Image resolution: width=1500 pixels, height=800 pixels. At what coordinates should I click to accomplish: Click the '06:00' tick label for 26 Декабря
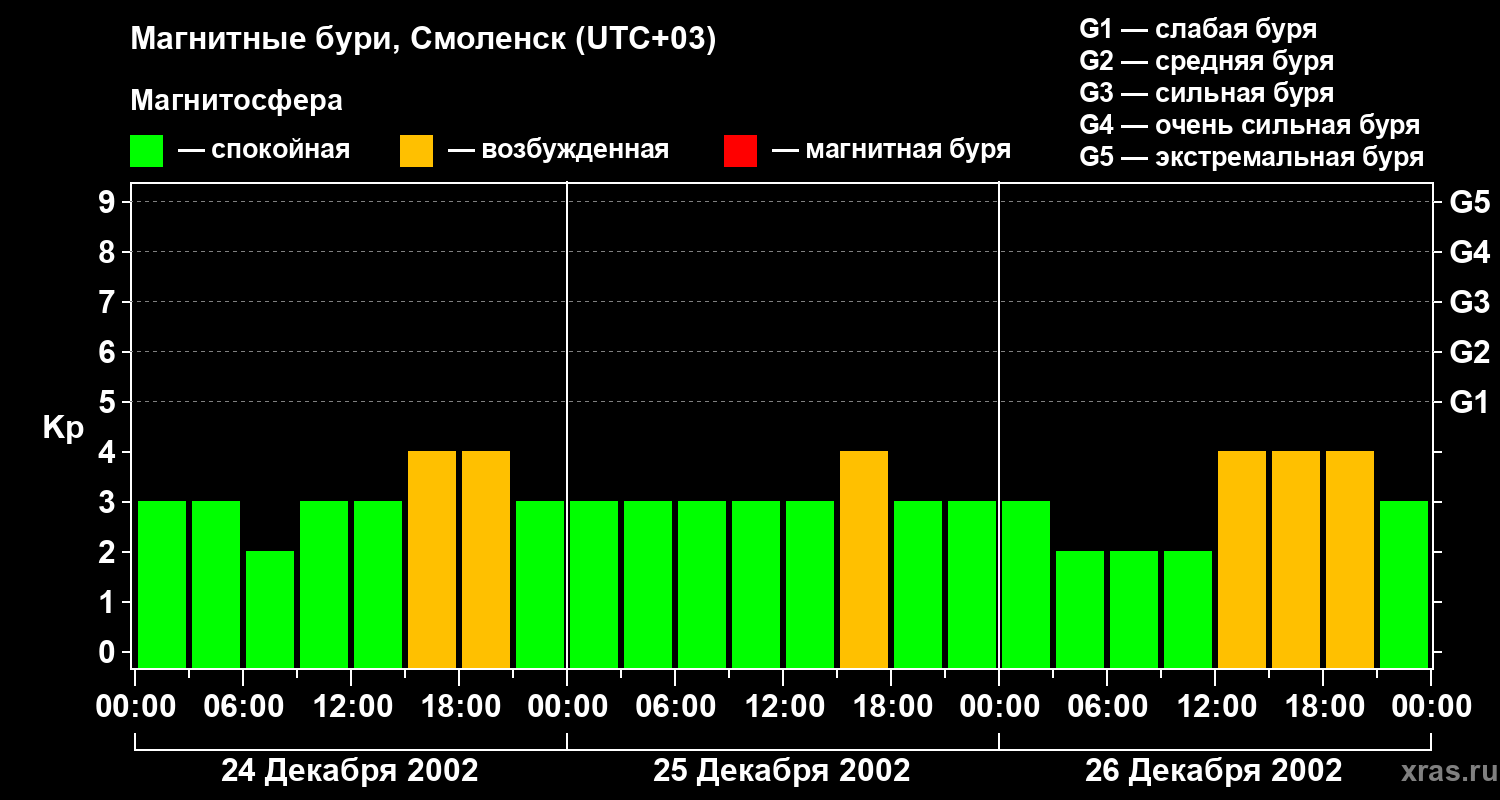1107,706
